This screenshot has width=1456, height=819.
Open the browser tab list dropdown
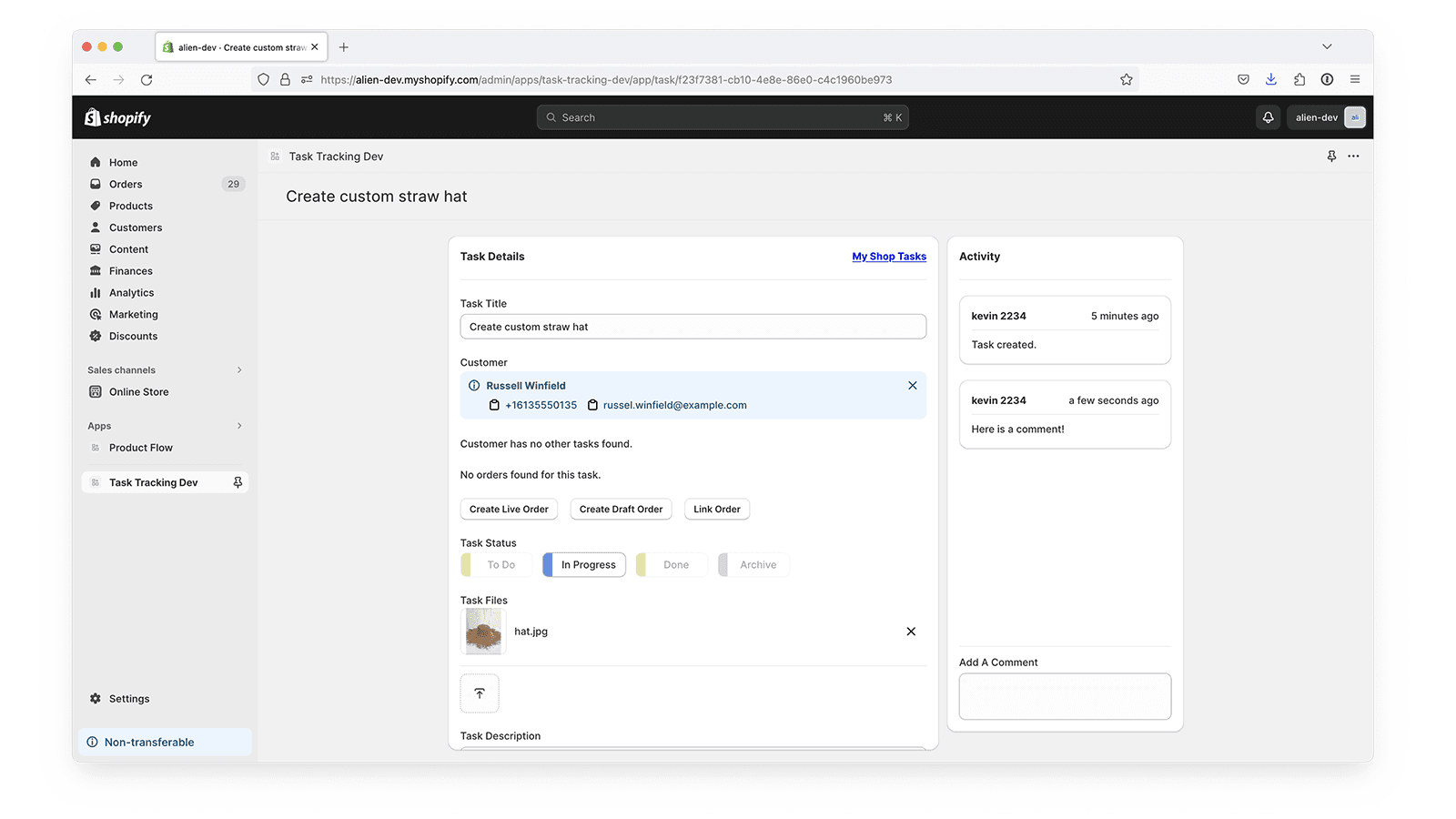1327,46
